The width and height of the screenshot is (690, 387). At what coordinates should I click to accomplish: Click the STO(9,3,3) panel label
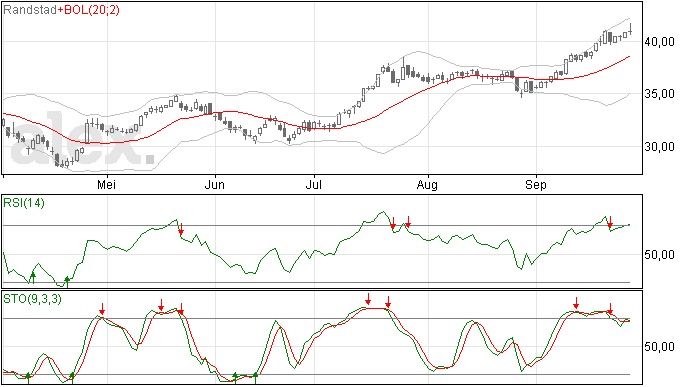(x=32, y=299)
